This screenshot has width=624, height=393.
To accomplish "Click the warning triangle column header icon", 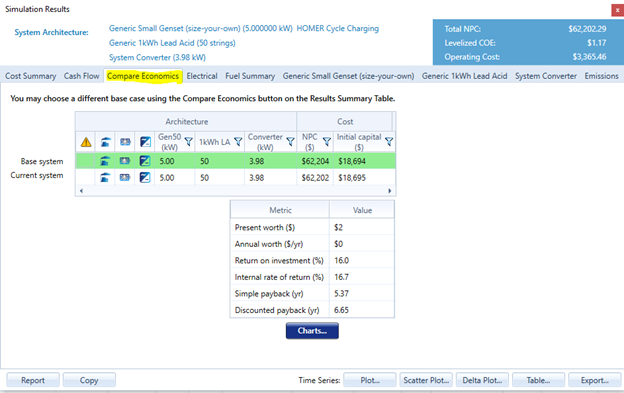I will 86,142.
